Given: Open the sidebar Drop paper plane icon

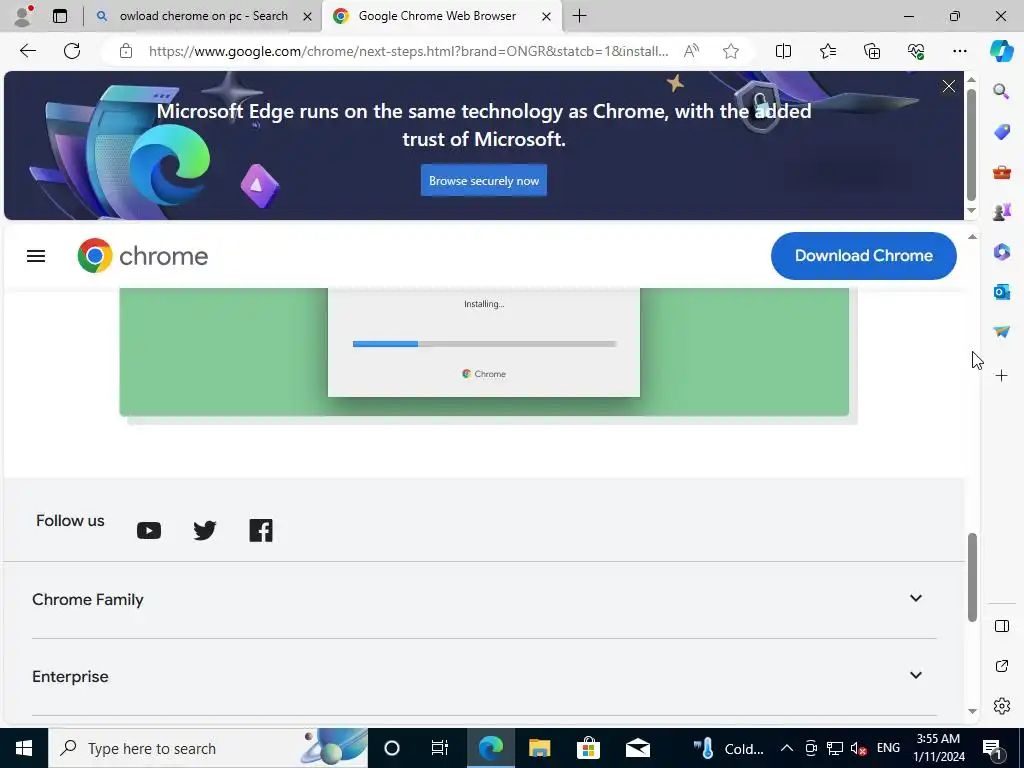Looking at the screenshot, I should (1001, 332).
